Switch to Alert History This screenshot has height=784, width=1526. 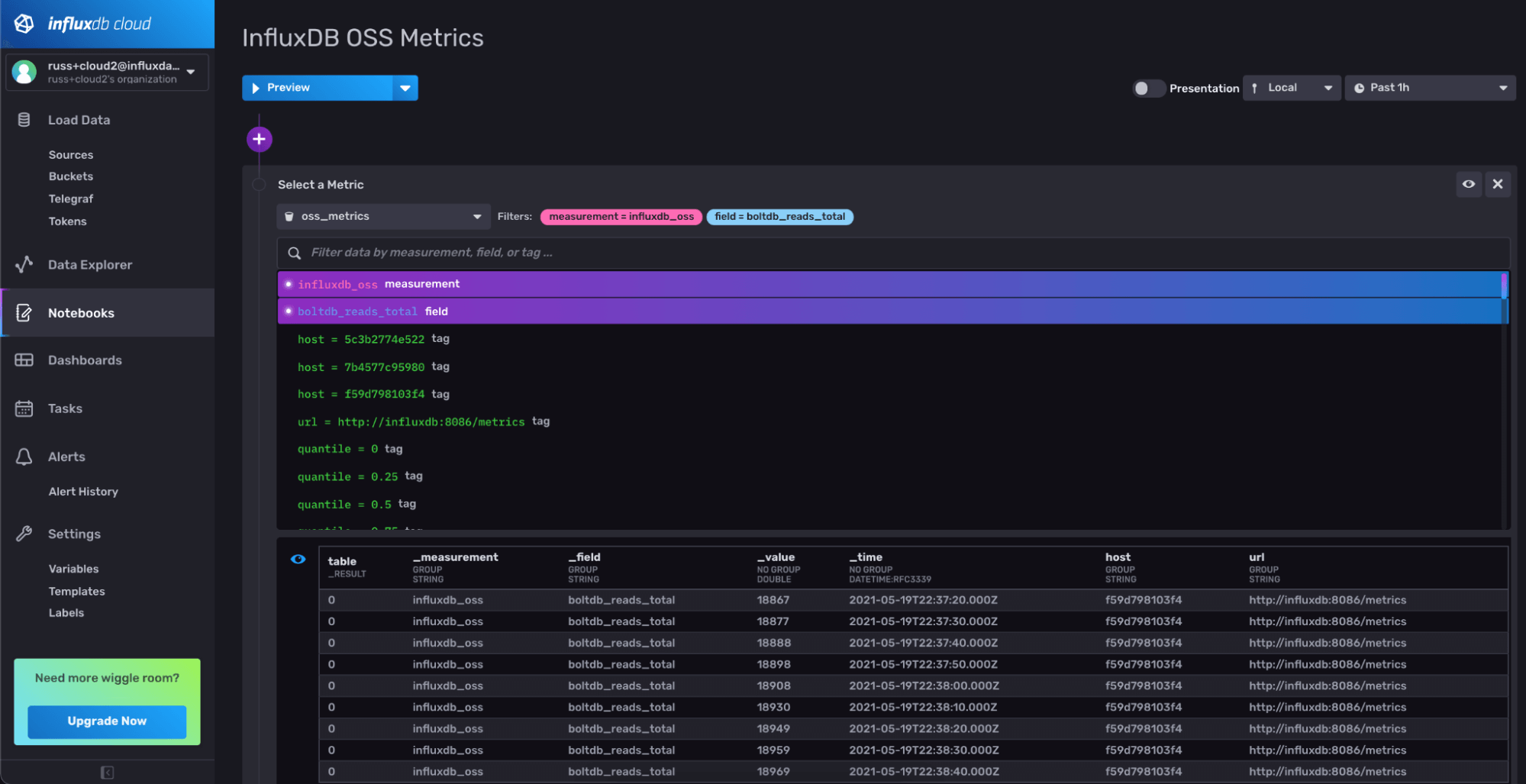pos(83,491)
